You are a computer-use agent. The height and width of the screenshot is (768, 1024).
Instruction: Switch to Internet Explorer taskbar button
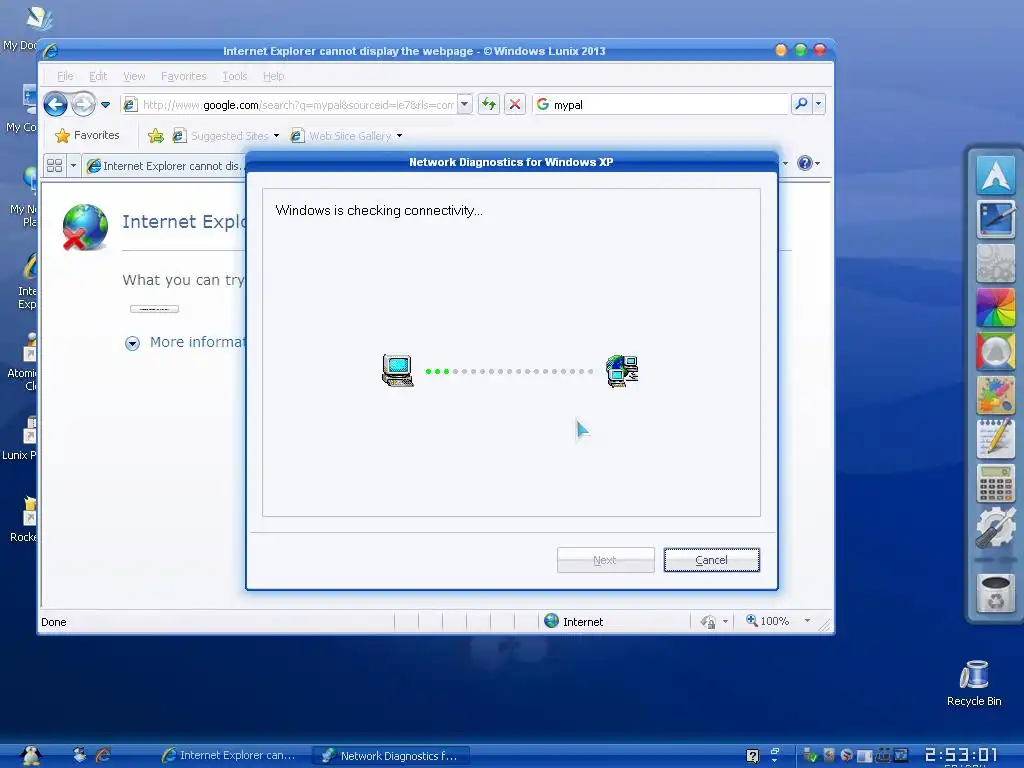tap(230, 756)
